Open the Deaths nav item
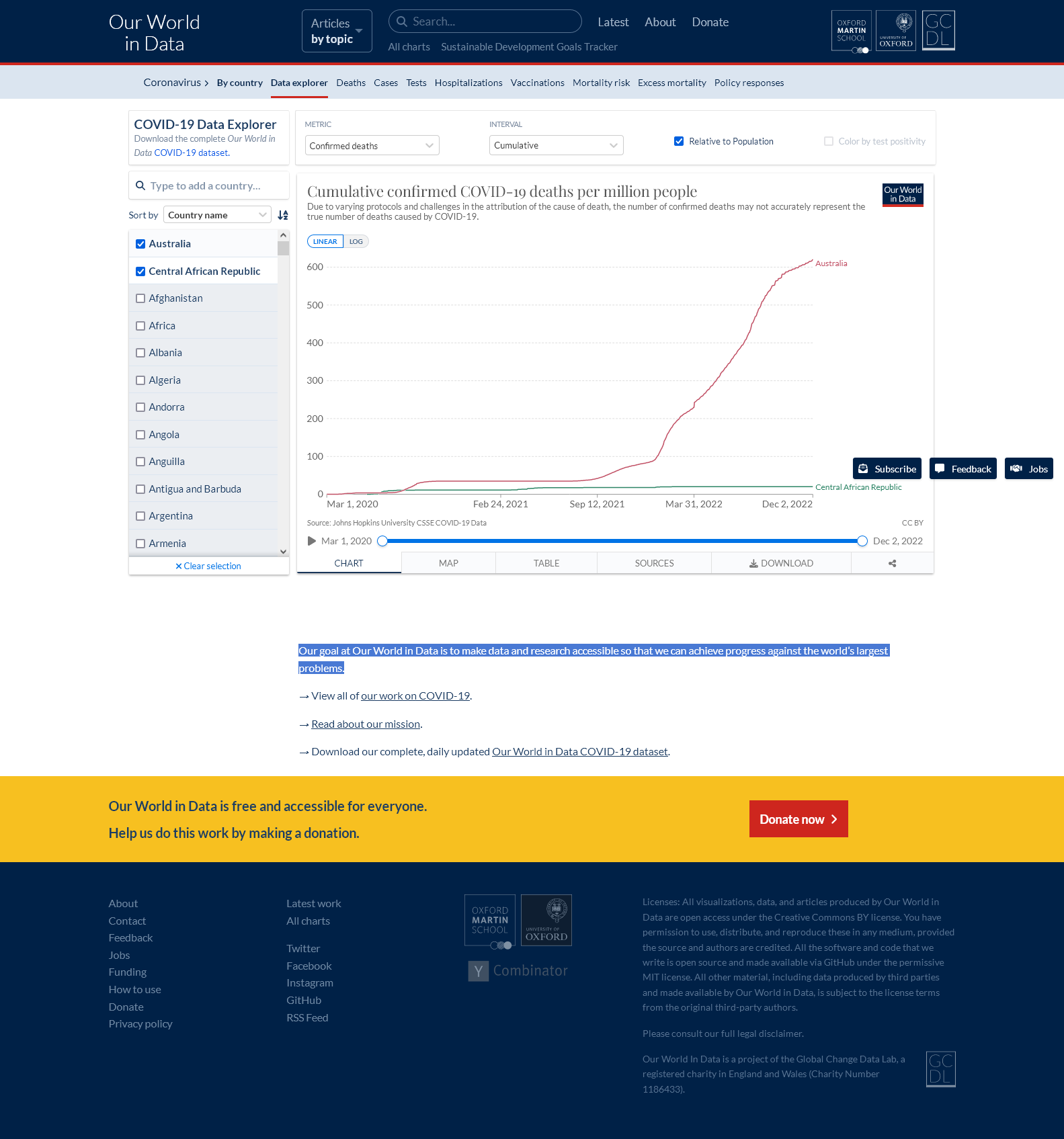 (351, 83)
